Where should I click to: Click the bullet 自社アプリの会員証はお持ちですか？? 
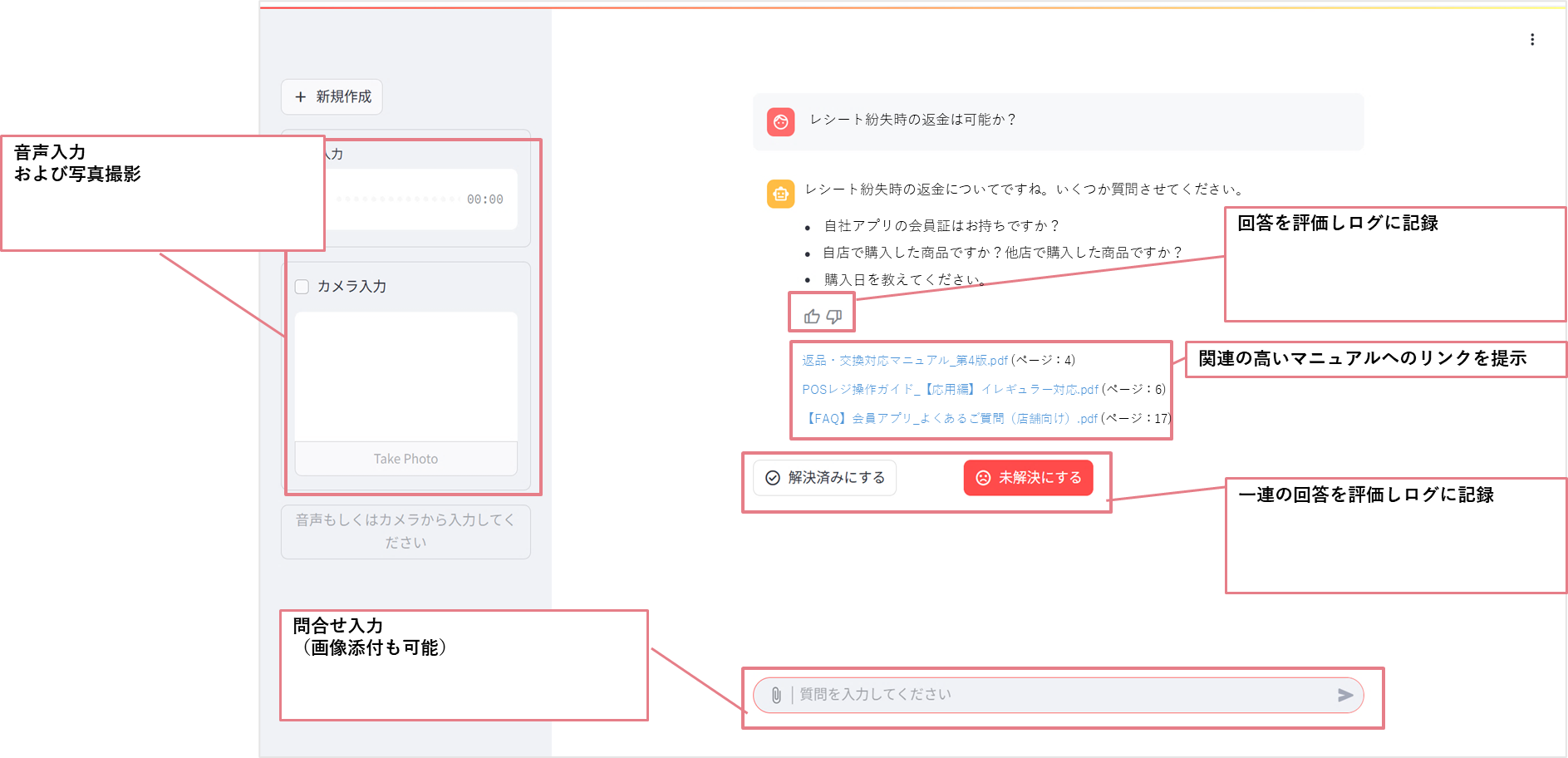[x=941, y=226]
